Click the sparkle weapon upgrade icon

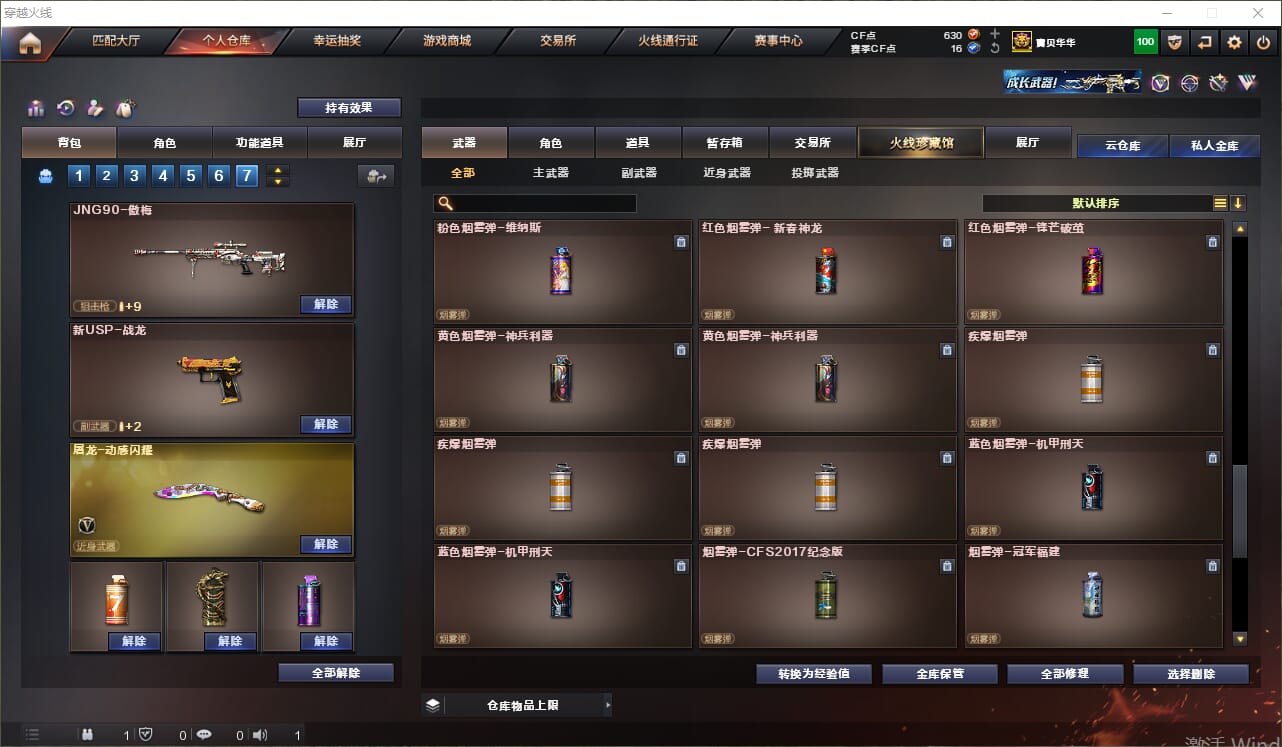pyautogui.click(x=1218, y=83)
